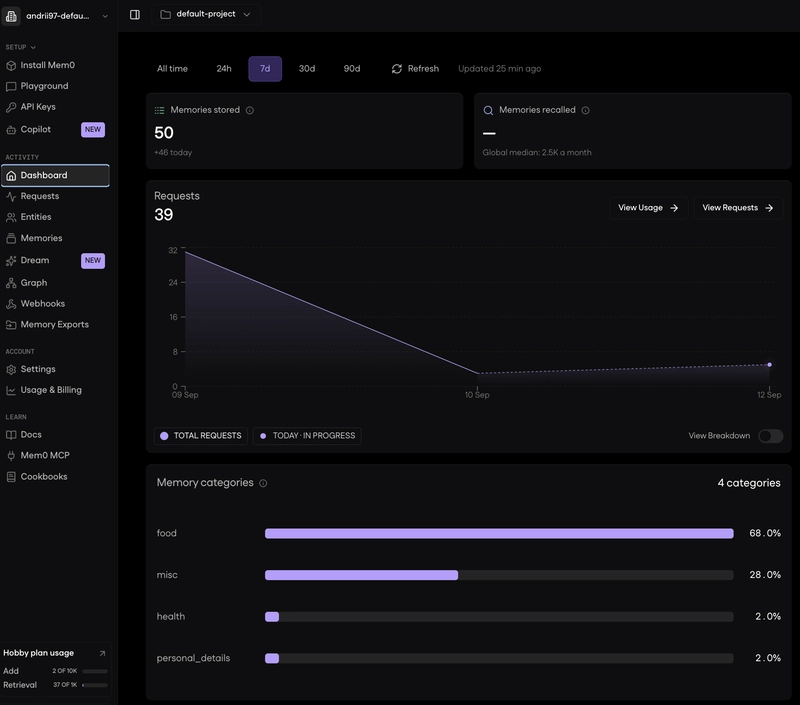Click the info icon beside Memories recalled
This screenshot has width=800, height=705.
point(585,110)
